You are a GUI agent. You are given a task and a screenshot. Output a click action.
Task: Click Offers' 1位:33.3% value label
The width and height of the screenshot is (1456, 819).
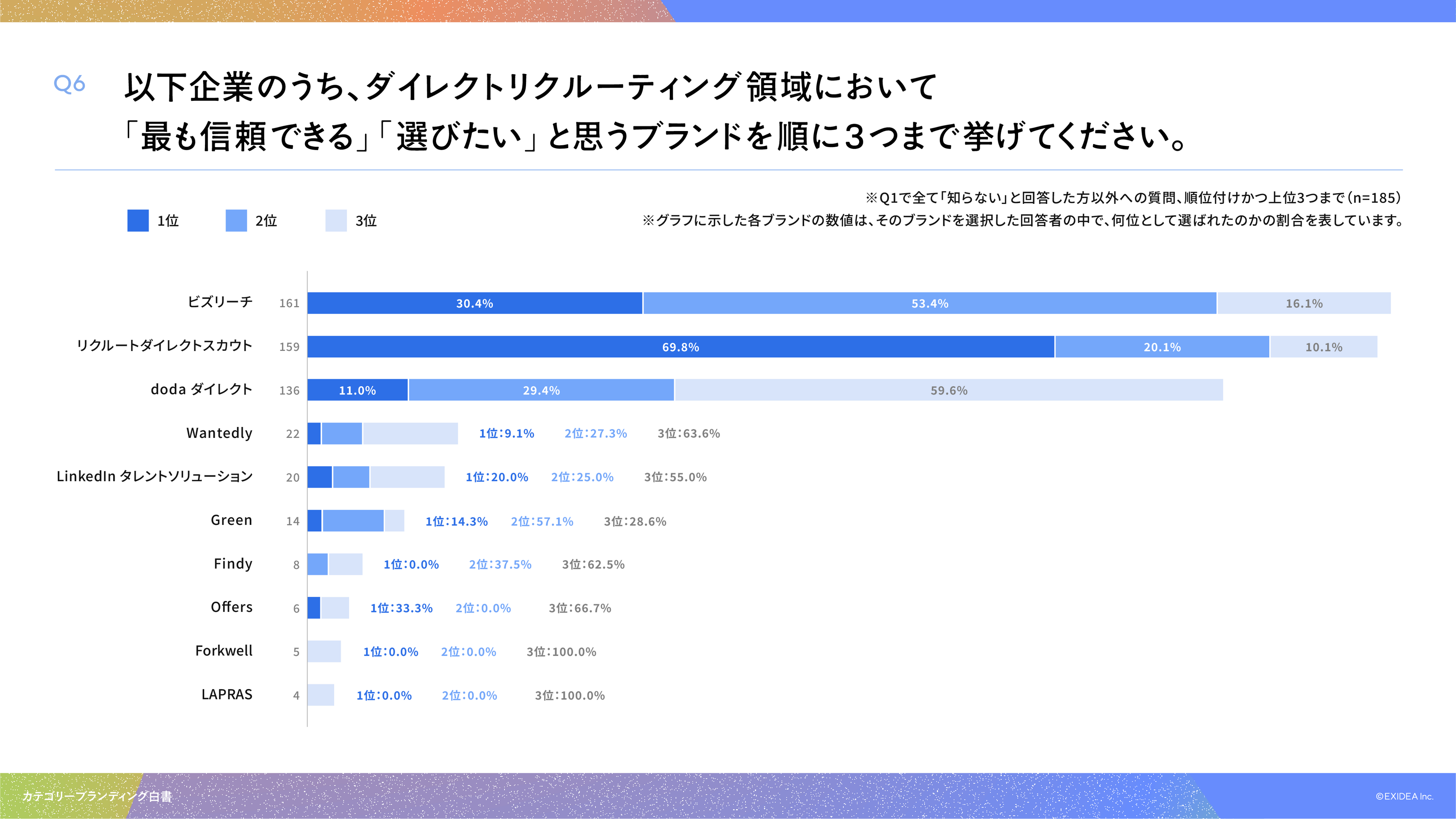[401, 608]
